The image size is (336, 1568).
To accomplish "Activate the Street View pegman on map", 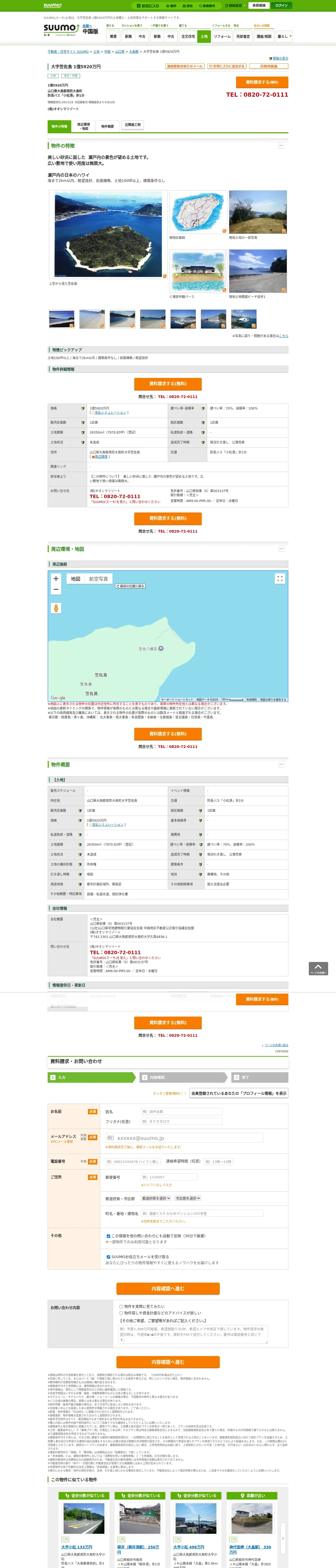I will [x=56, y=608].
